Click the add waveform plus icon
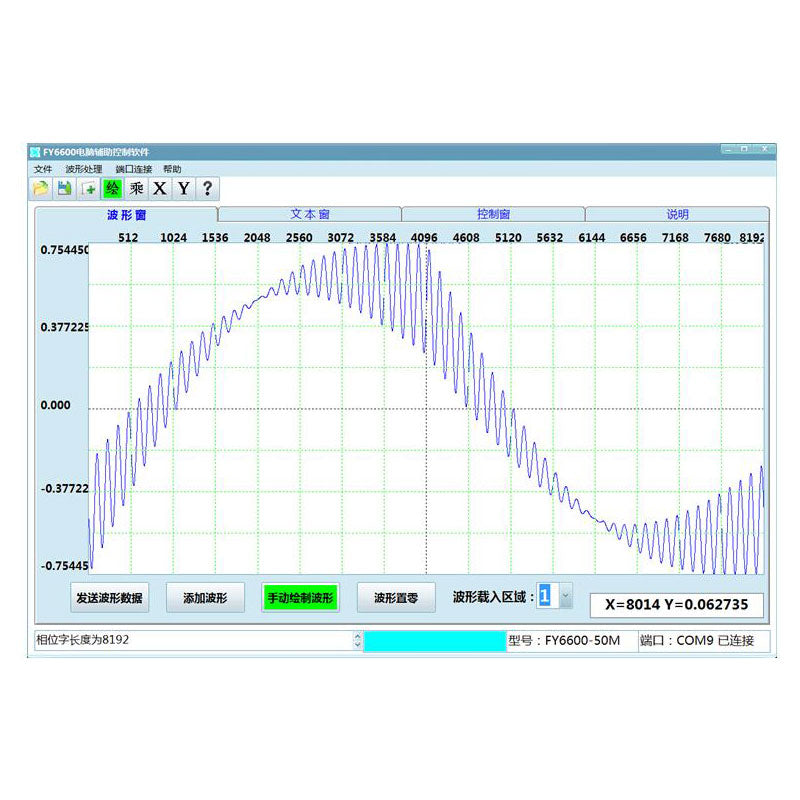800x800 pixels. click(x=89, y=188)
